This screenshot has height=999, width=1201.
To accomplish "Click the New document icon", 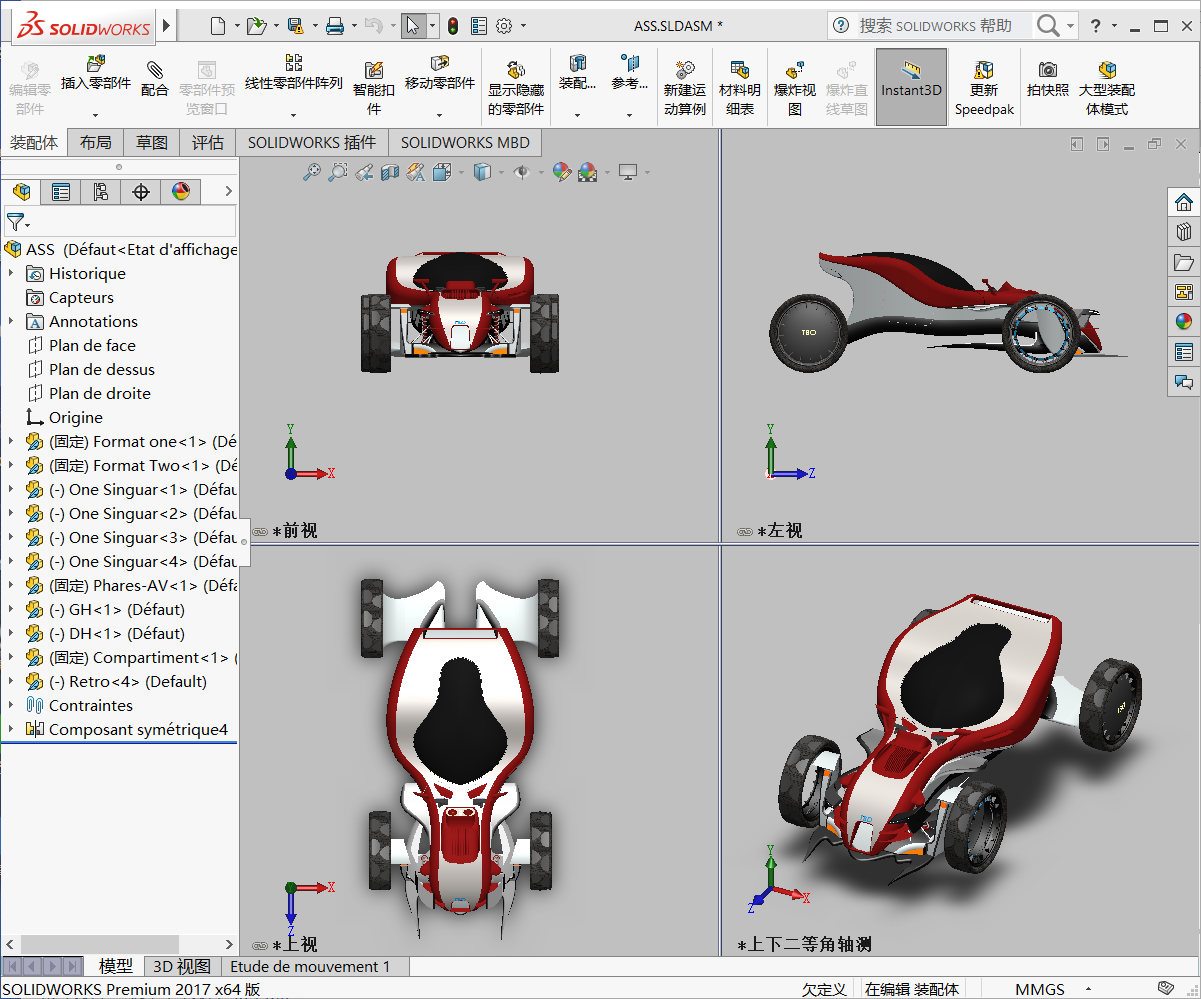I will [217, 26].
